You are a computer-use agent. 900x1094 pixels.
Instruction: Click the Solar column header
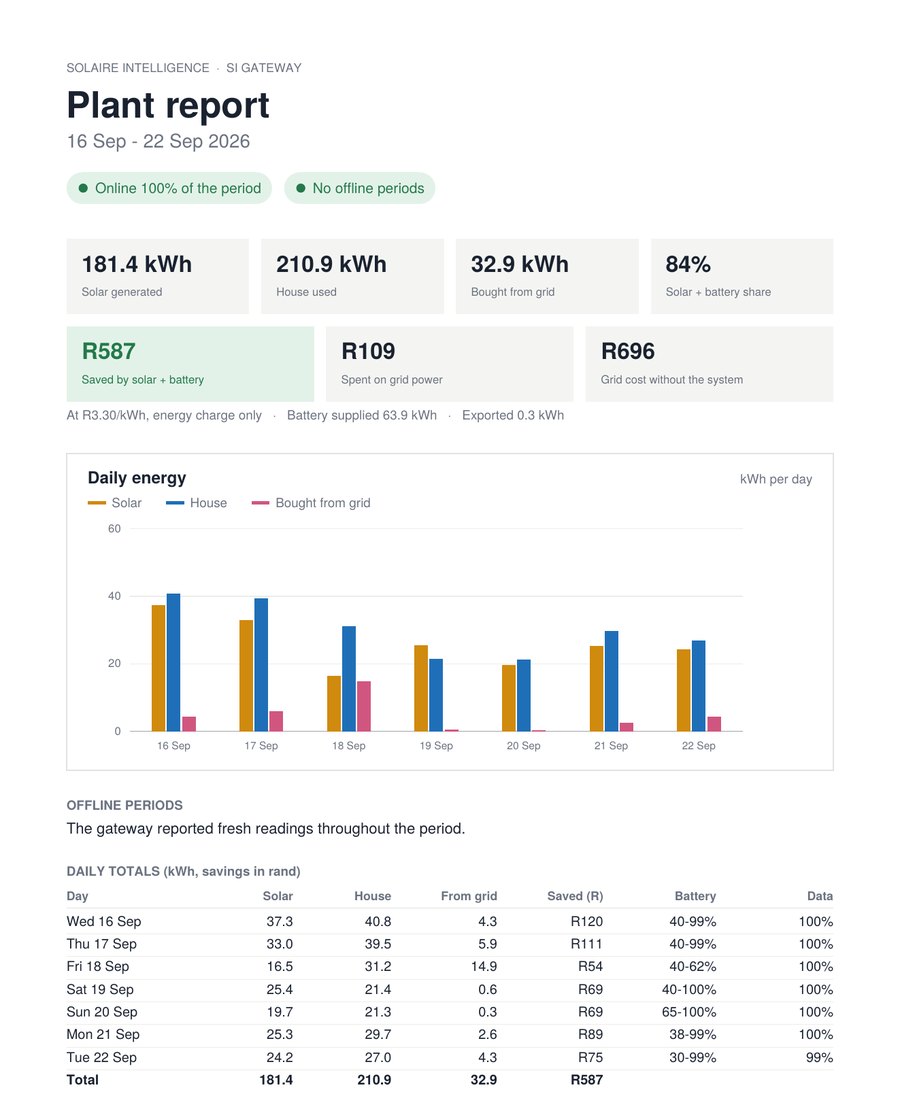point(278,896)
